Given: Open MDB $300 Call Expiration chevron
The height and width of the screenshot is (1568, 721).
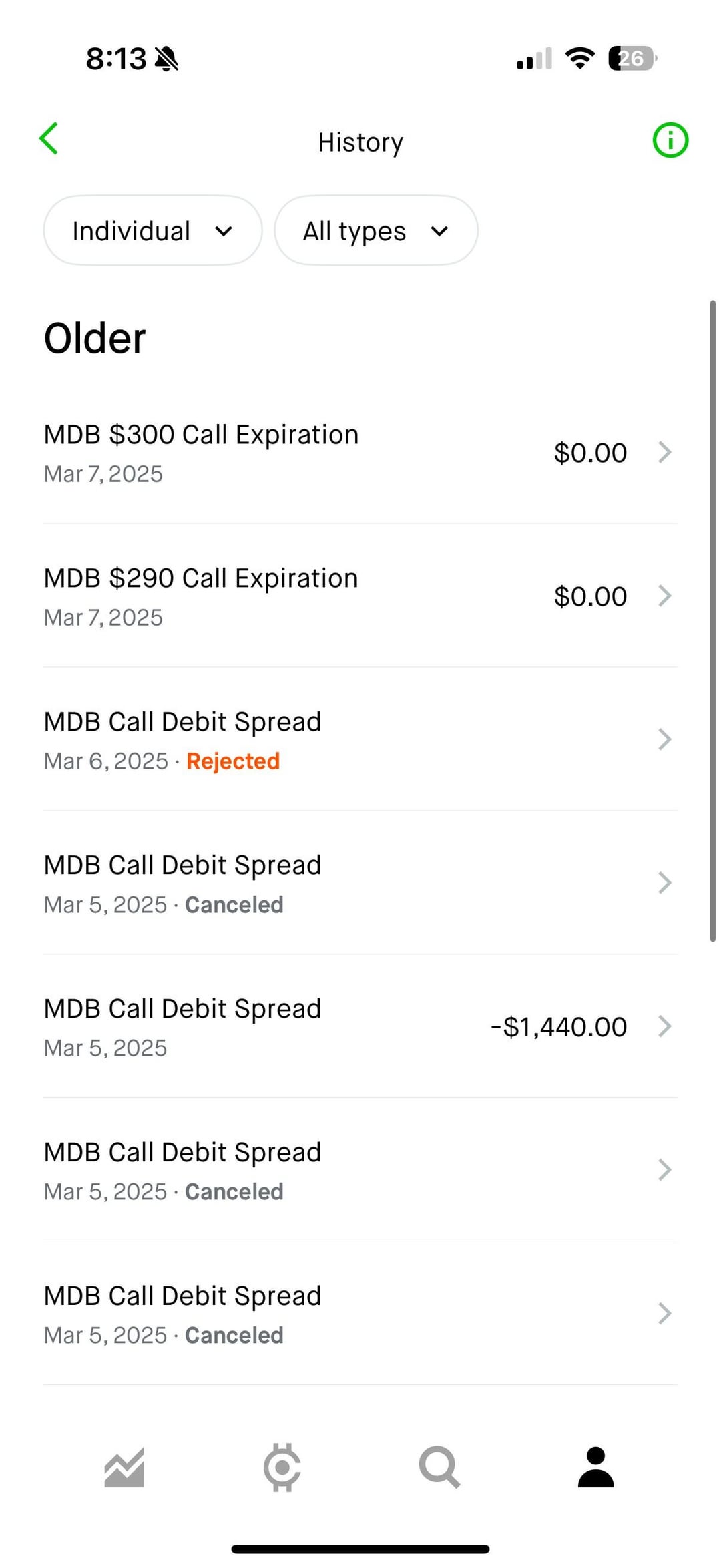Looking at the screenshot, I should 664,453.
